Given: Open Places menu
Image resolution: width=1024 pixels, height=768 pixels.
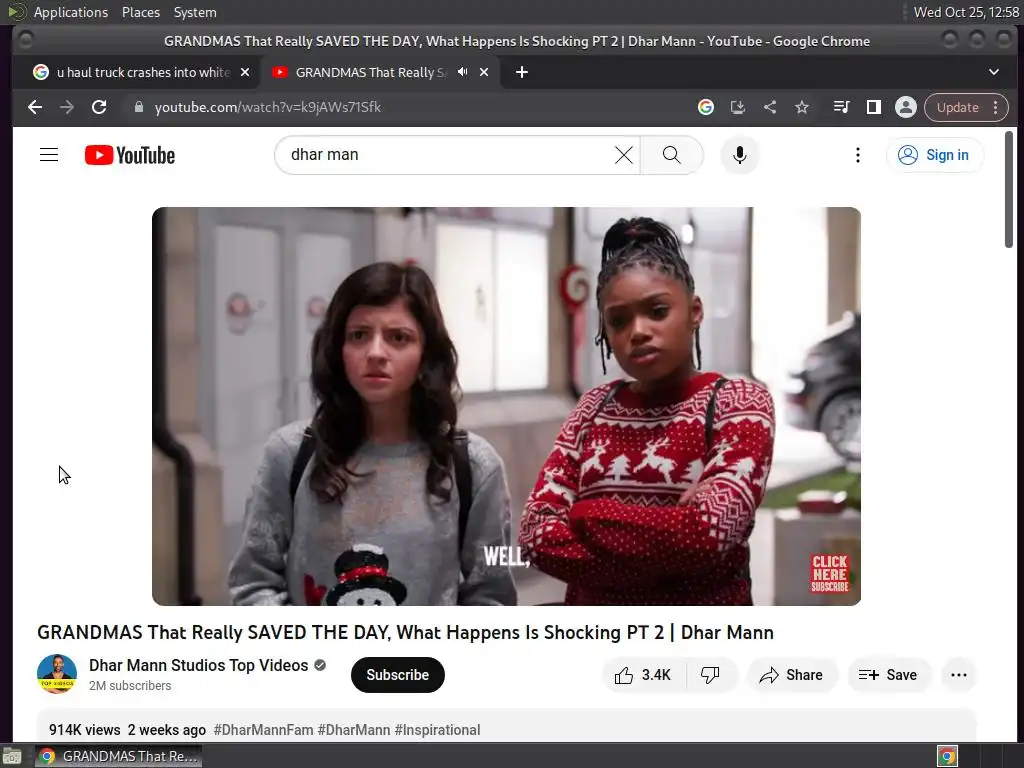Looking at the screenshot, I should [x=141, y=12].
